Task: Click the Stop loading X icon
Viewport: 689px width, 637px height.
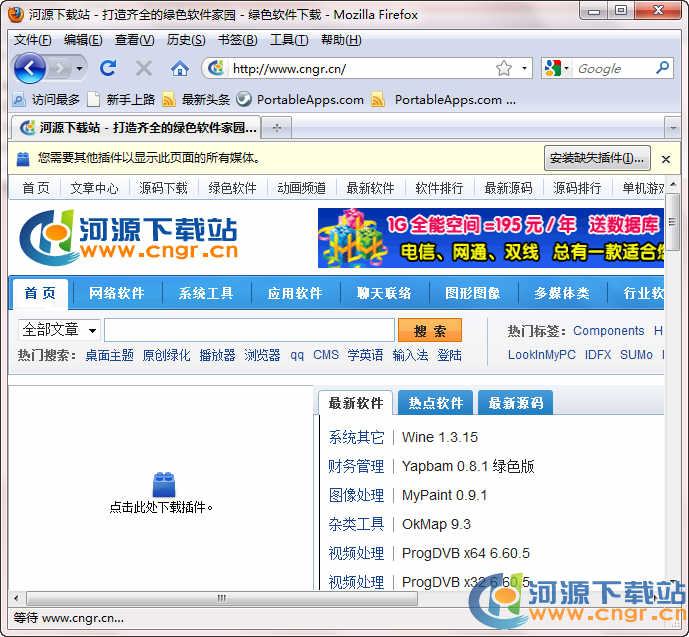Action: pos(144,68)
